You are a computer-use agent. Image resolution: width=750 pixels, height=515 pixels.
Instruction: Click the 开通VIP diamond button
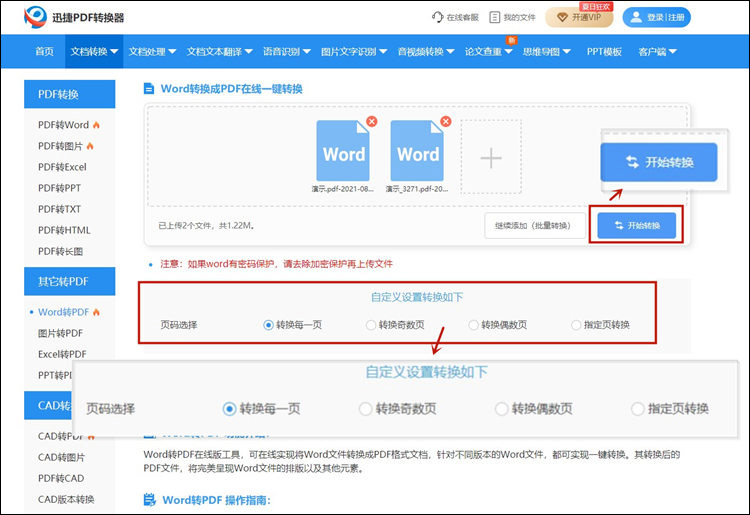(579, 17)
